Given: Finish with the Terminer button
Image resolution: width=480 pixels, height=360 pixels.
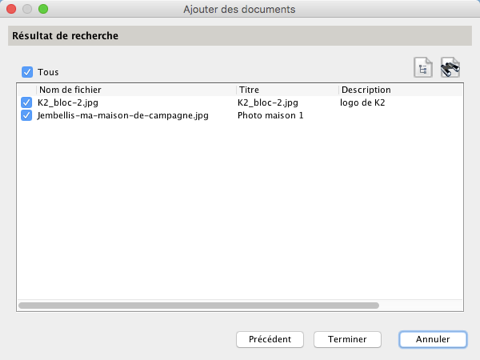Looking at the screenshot, I should tap(347, 339).
